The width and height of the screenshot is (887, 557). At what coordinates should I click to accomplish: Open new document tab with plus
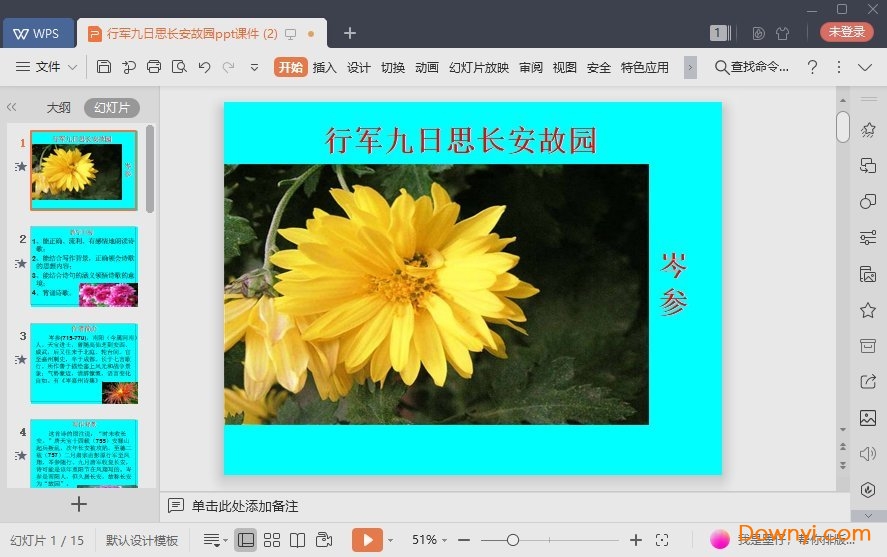coord(350,33)
